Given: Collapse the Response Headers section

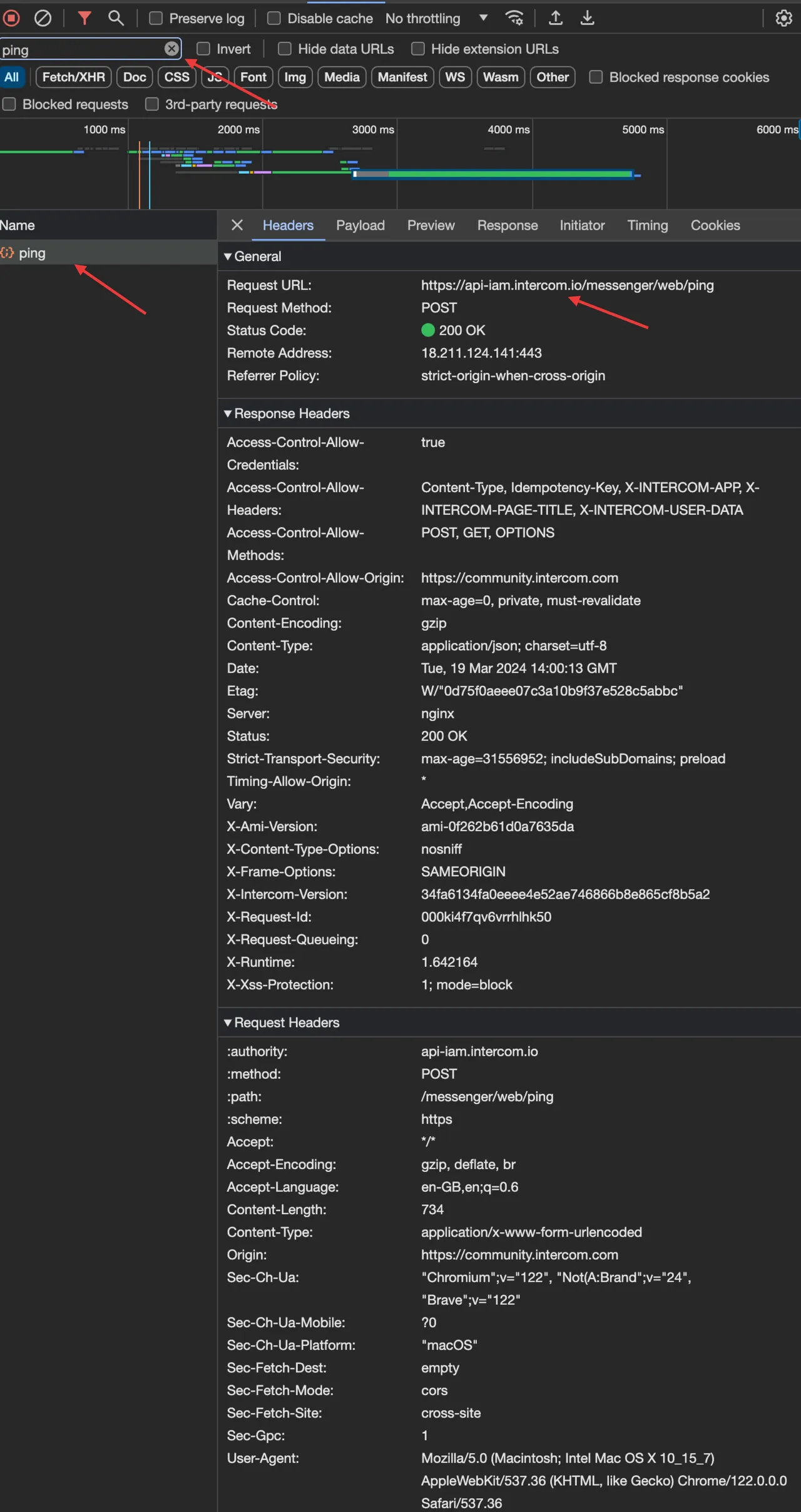Looking at the screenshot, I should click(x=228, y=414).
